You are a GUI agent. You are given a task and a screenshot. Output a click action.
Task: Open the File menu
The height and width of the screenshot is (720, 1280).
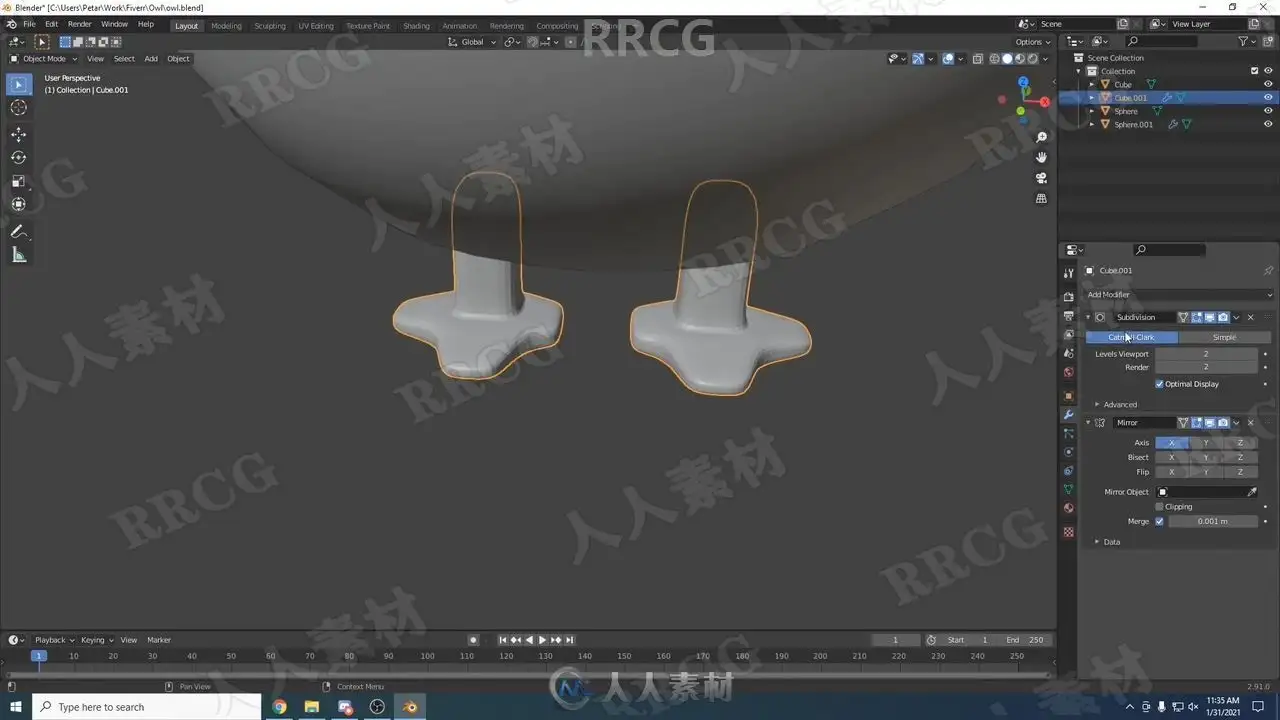tap(29, 24)
